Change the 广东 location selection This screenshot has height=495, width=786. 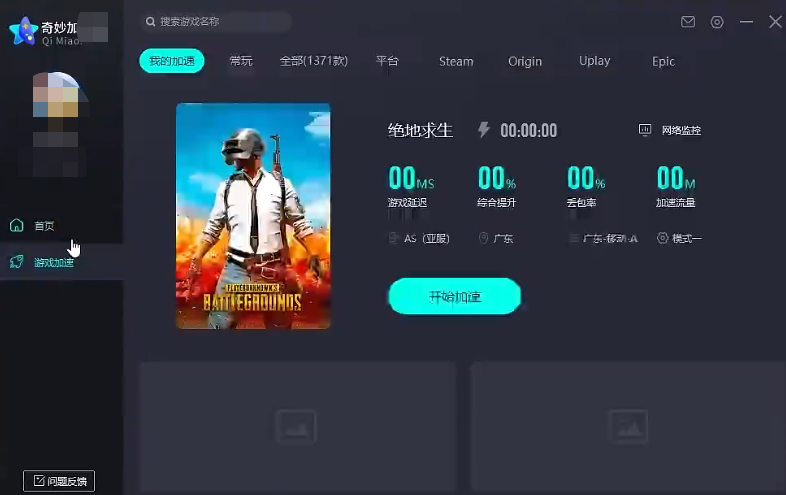point(503,238)
